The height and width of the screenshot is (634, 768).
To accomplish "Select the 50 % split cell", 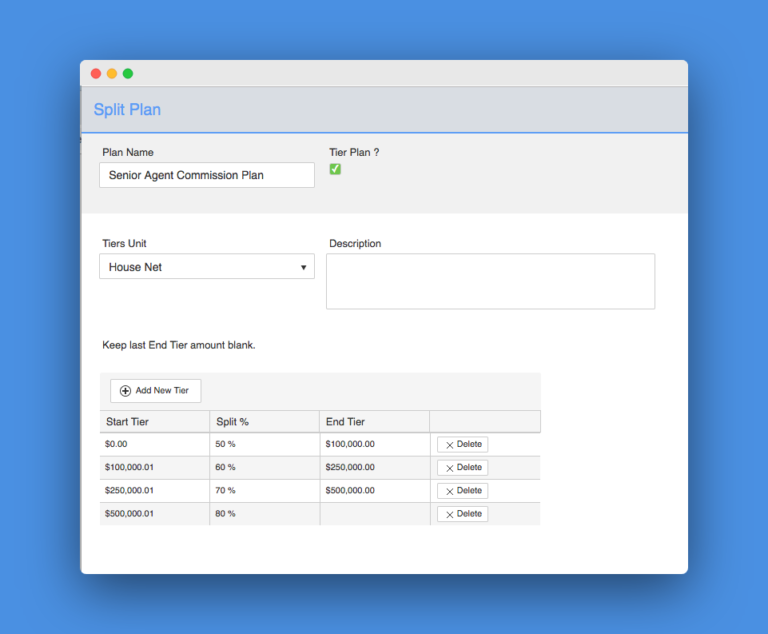I will (x=264, y=444).
